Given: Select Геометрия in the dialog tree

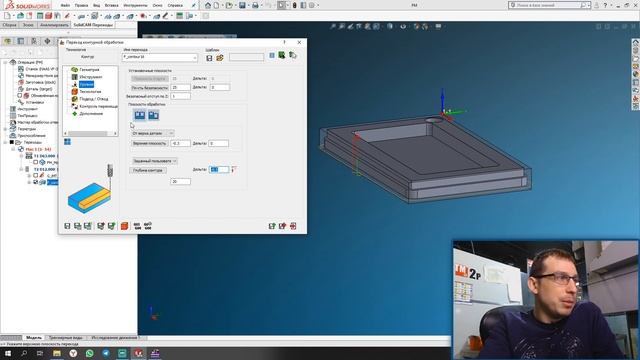Looking at the screenshot, I should click(x=89, y=69).
